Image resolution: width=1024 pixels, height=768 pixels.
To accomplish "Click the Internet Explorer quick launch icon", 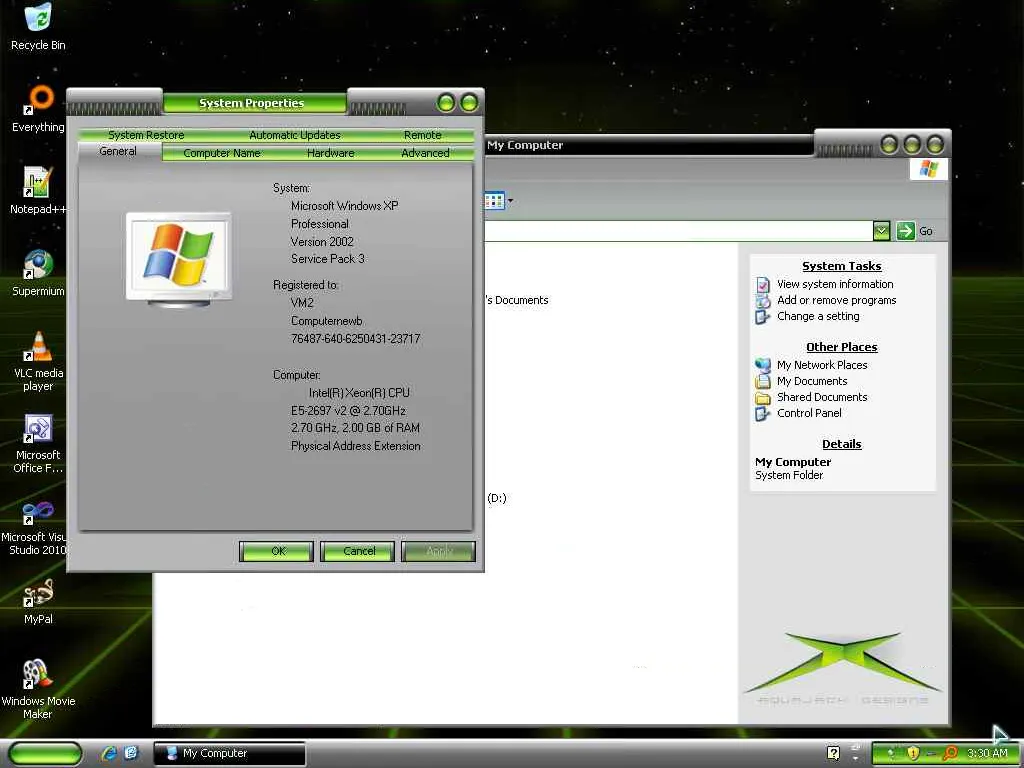I will click(x=108, y=753).
